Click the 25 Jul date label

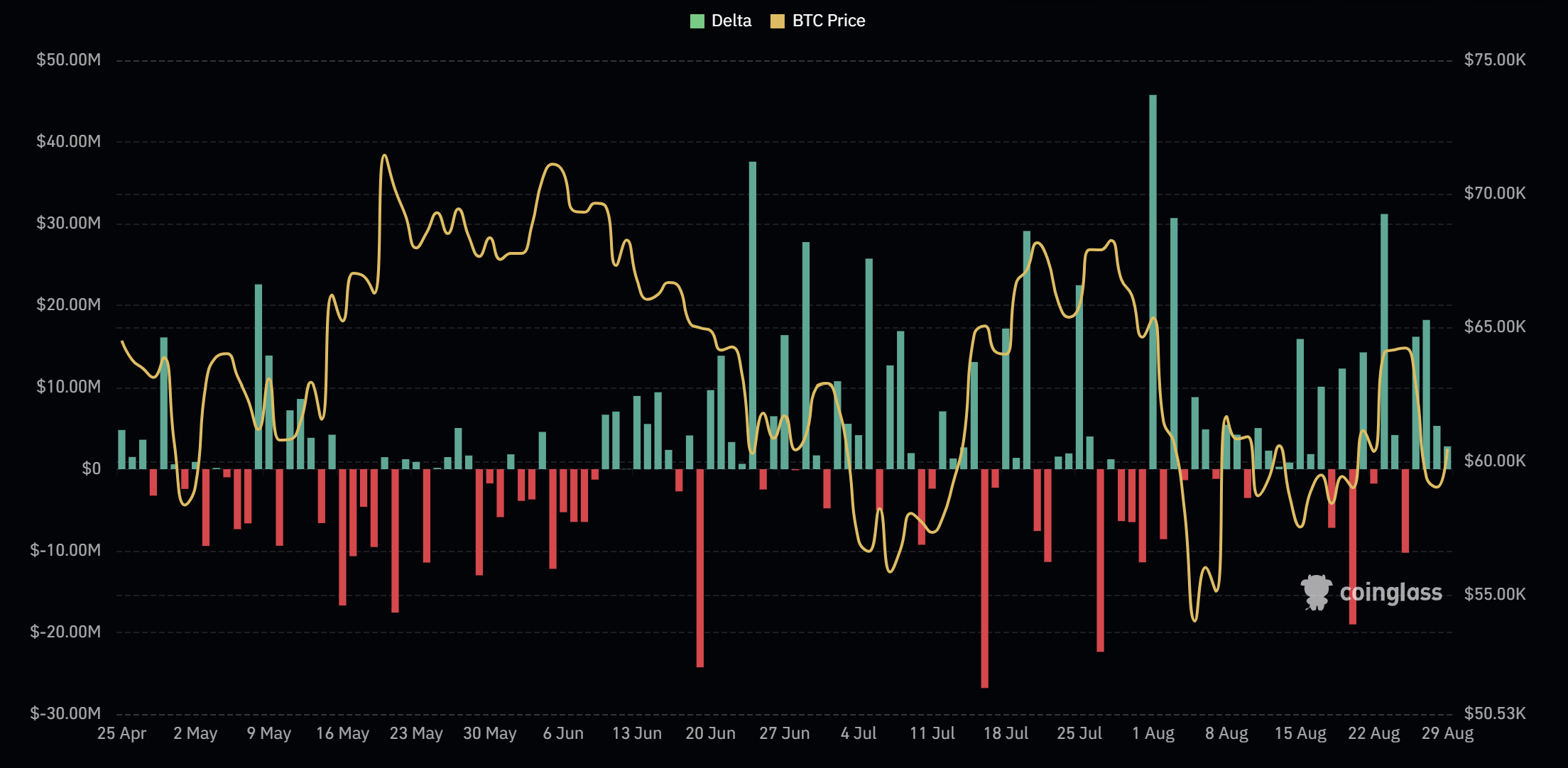(1079, 733)
